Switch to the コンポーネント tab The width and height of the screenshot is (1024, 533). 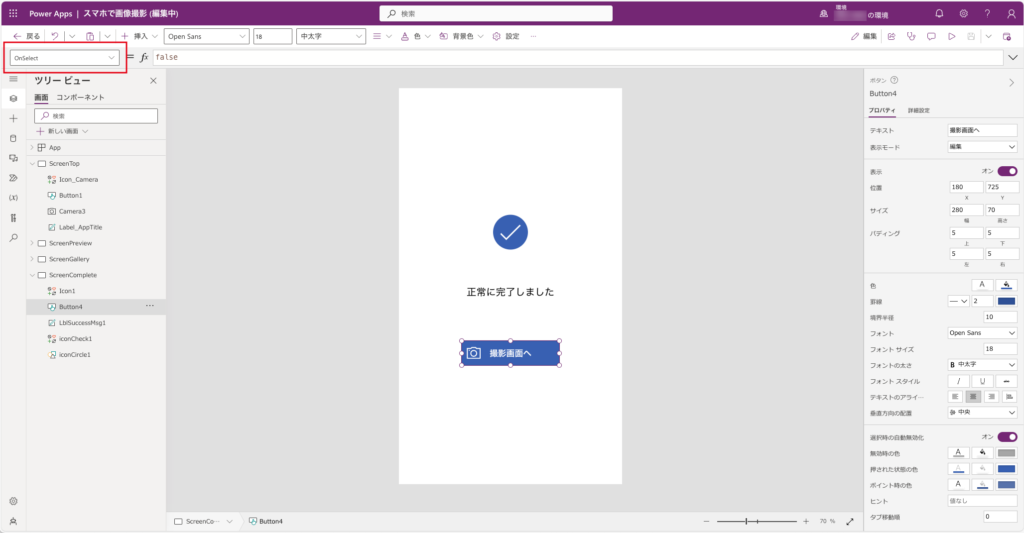(80, 98)
